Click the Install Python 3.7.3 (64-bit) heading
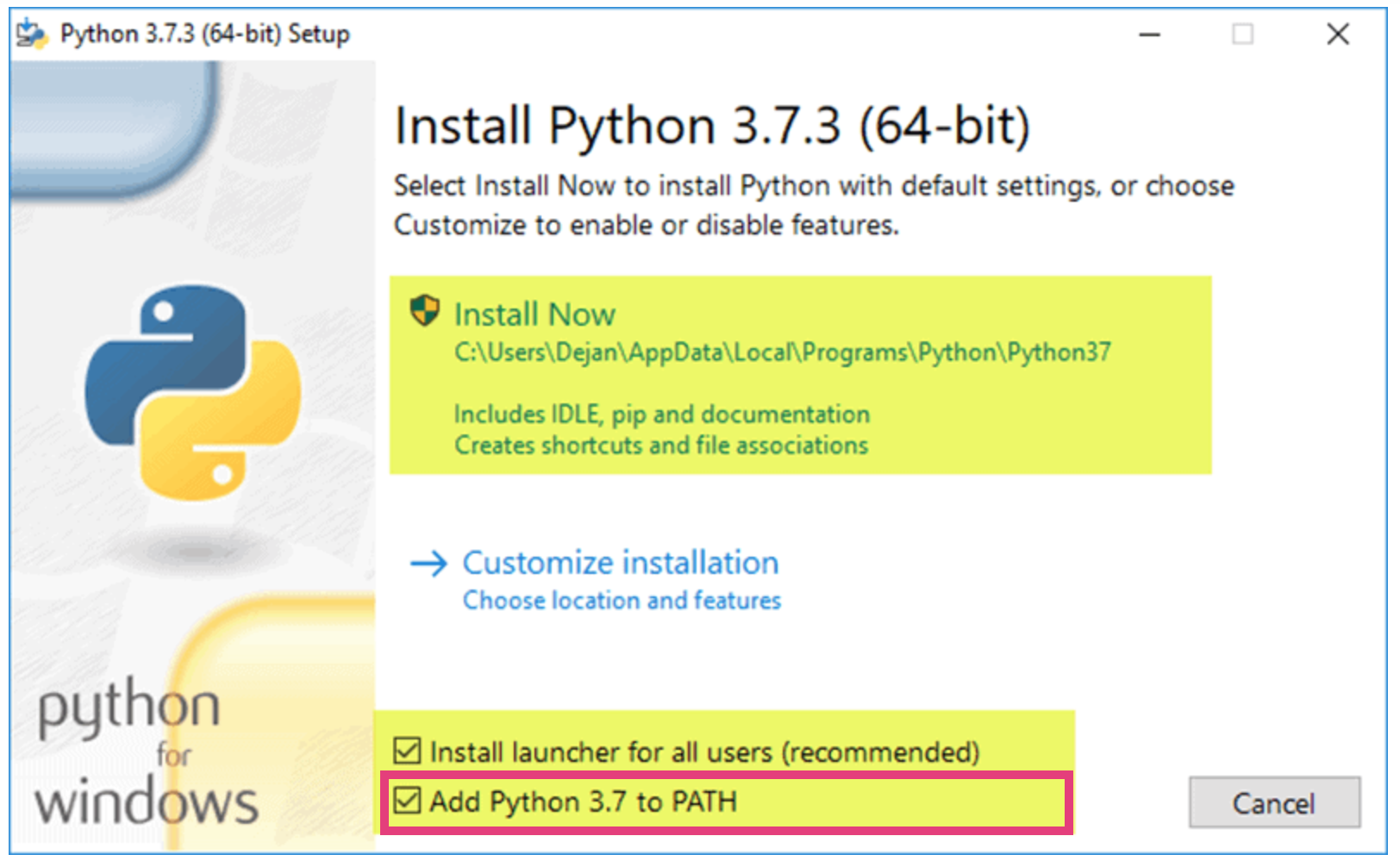1400x867 pixels. (x=711, y=126)
